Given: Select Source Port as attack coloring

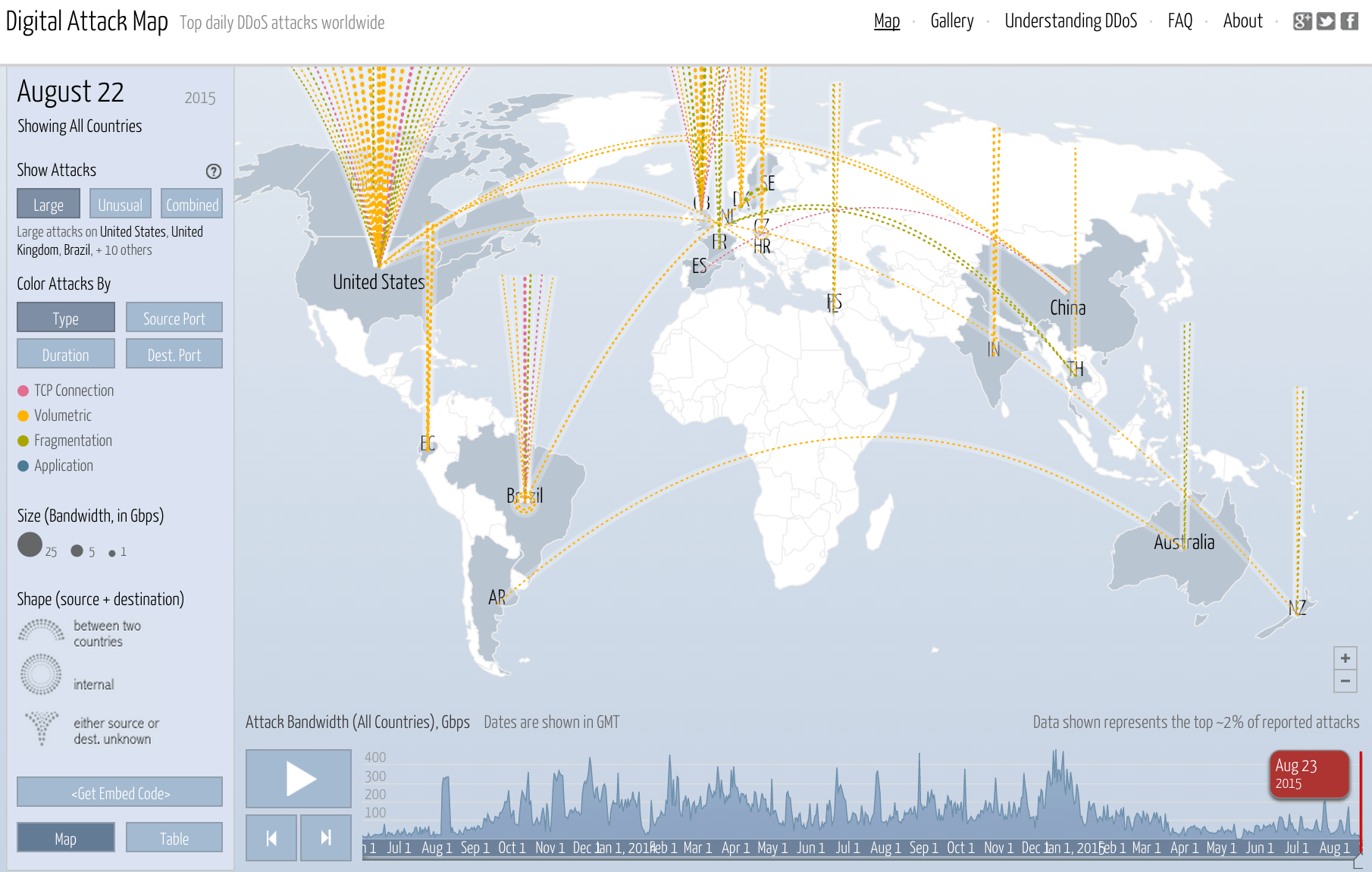Looking at the screenshot, I should [x=174, y=317].
